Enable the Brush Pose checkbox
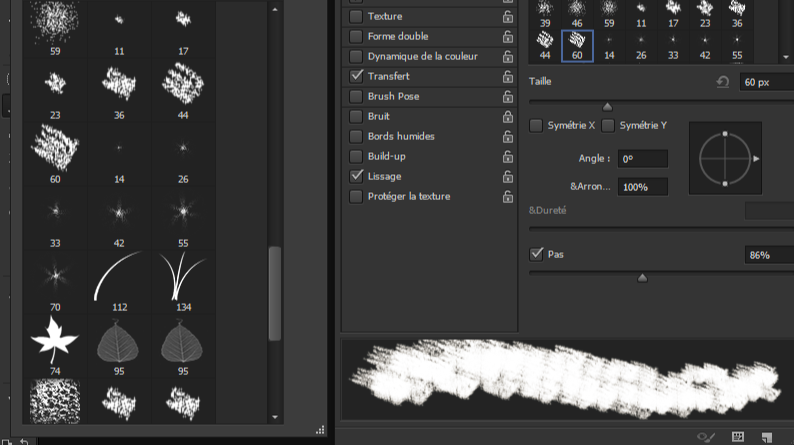Image resolution: width=794 pixels, height=445 pixels. pos(356,96)
